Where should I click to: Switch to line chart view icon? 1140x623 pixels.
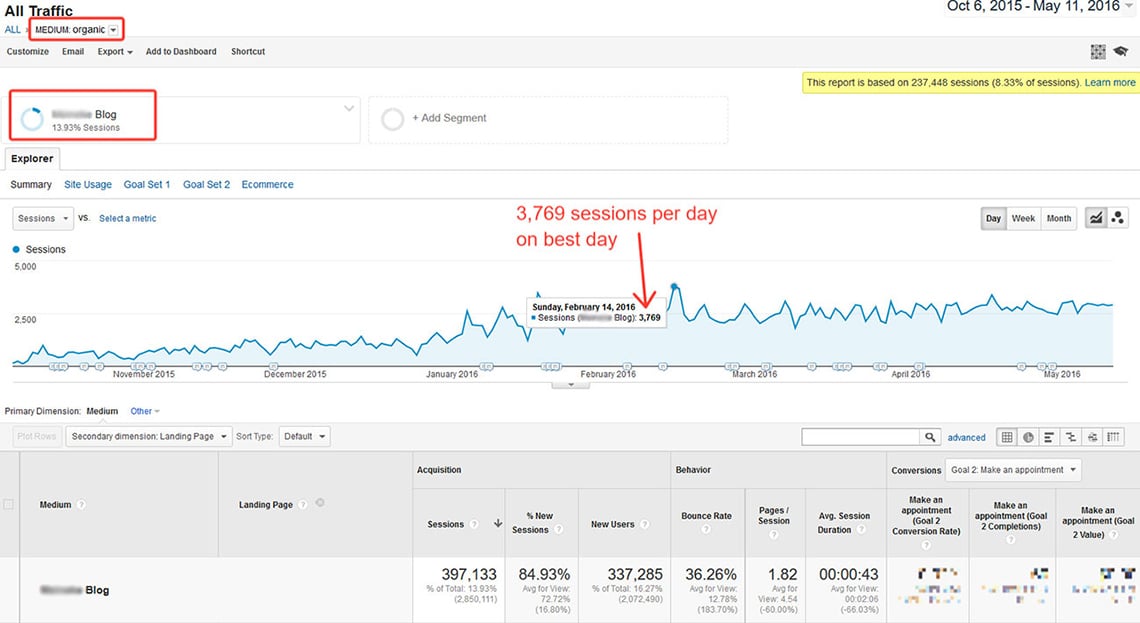1096,218
